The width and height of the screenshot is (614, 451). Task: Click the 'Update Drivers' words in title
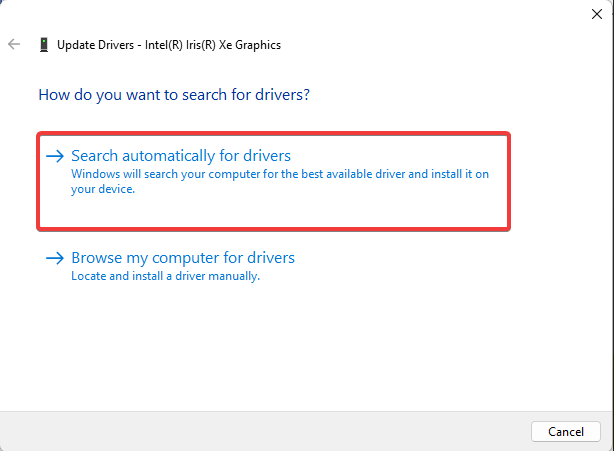click(x=96, y=45)
